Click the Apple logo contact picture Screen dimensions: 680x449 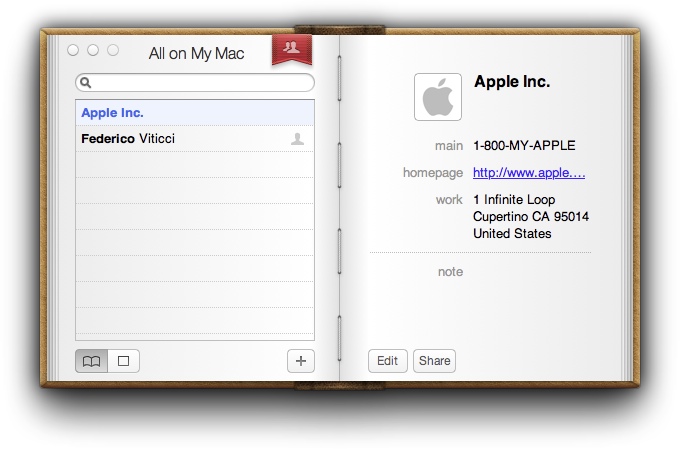coord(438,97)
